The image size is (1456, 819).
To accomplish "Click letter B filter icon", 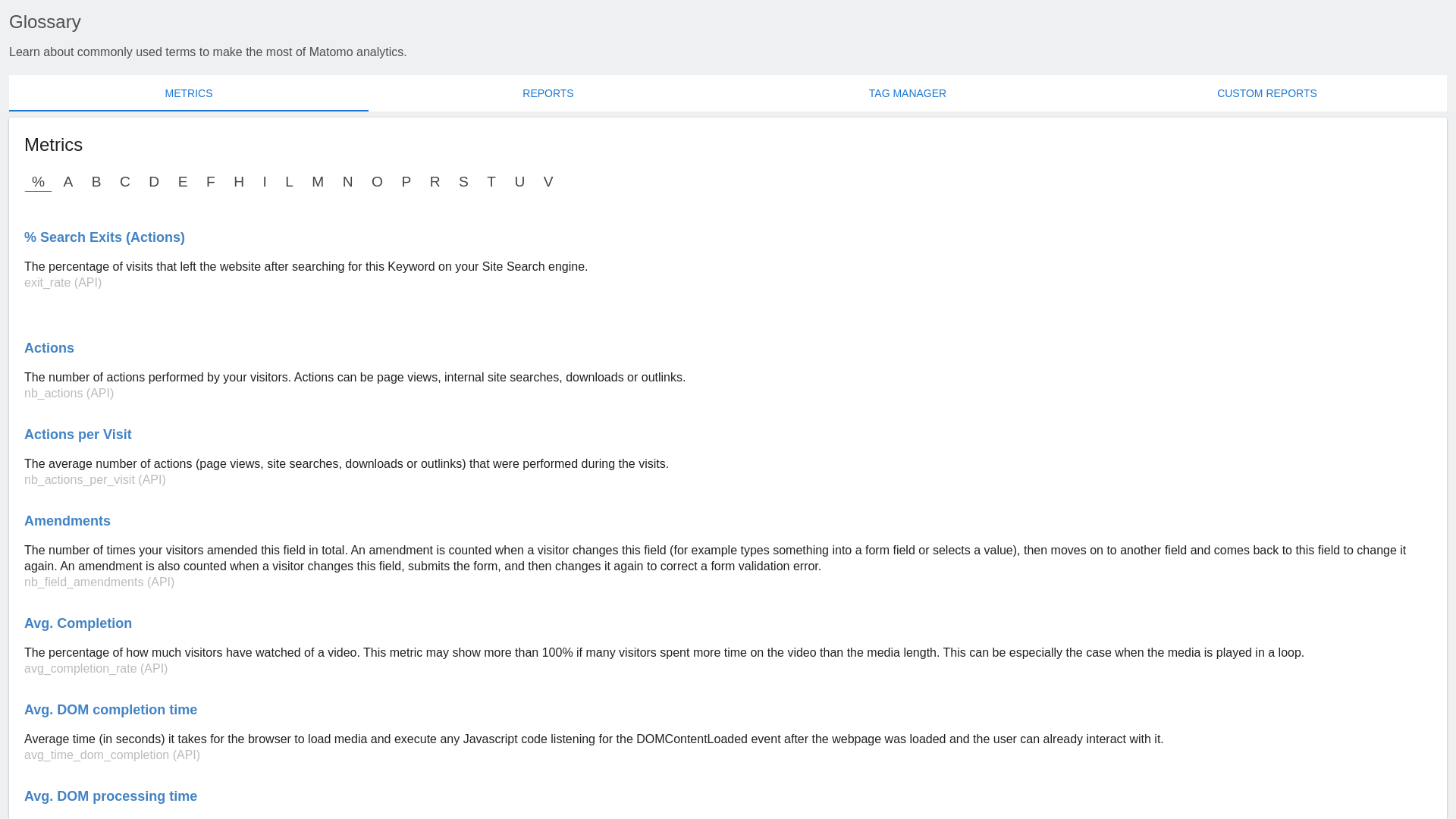I will click(x=96, y=182).
